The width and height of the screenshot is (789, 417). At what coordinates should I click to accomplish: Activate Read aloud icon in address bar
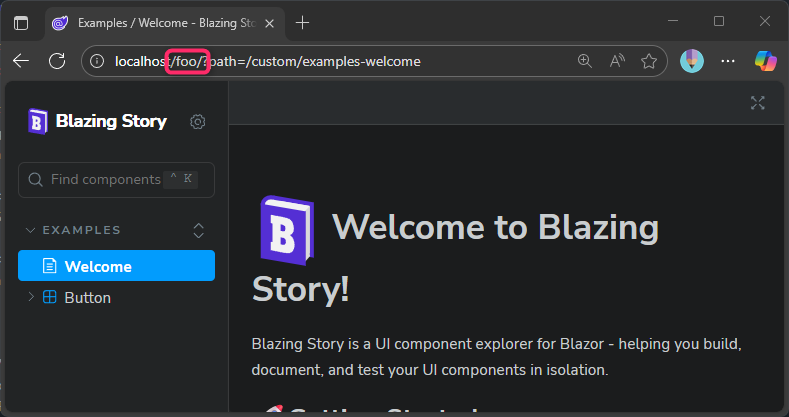tap(617, 61)
